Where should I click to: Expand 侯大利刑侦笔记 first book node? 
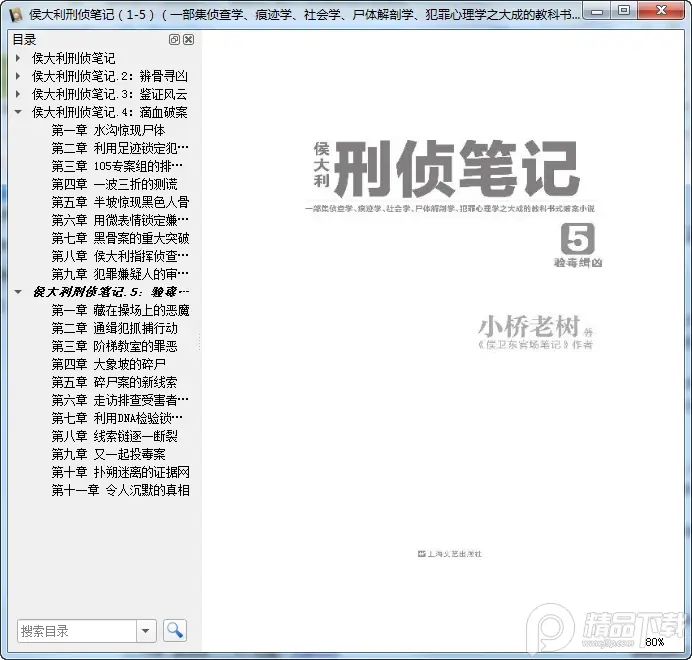click(18, 58)
